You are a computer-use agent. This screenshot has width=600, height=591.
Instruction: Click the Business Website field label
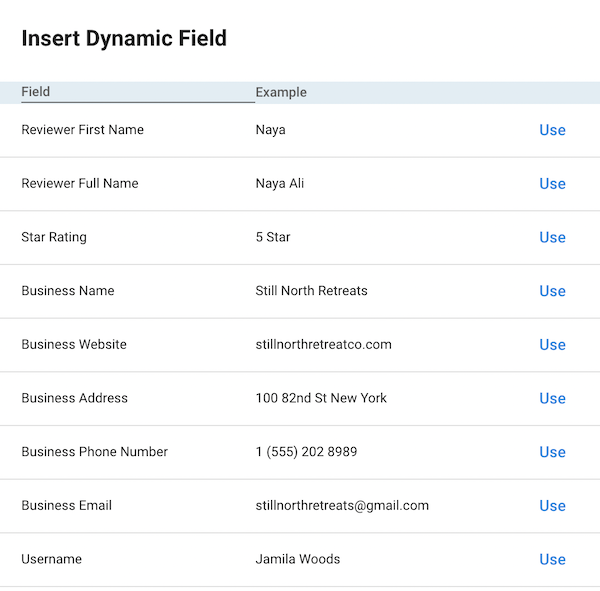point(74,344)
